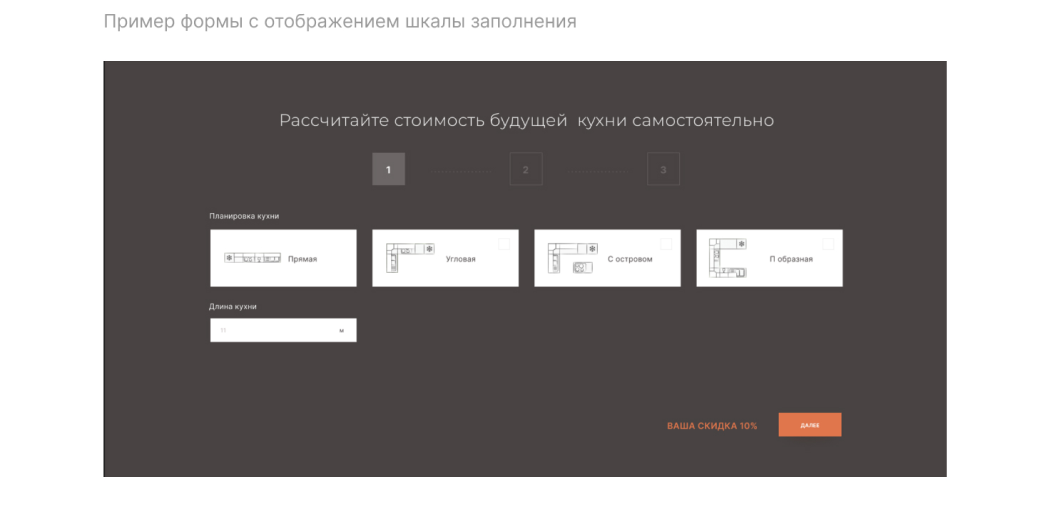Click the Ваша скидка 10% text
The width and height of the screenshot is (1063, 518).
712,426
